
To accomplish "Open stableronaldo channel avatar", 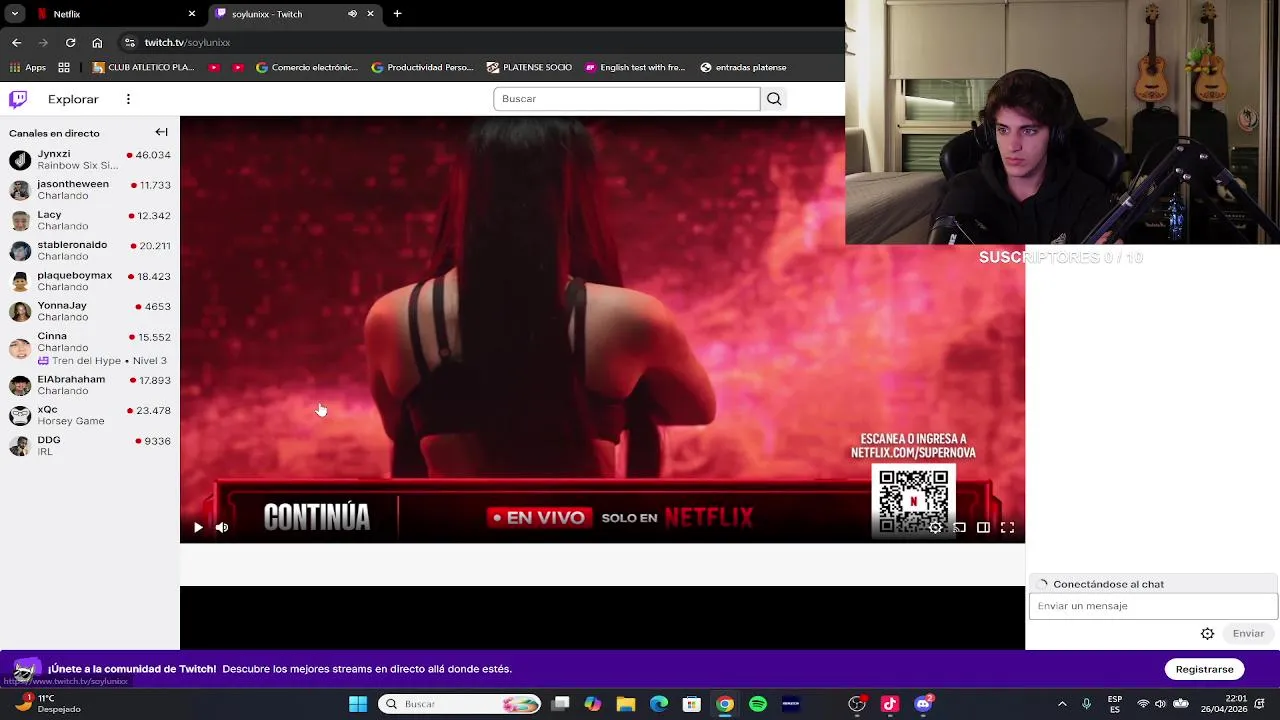I will (20, 251).
